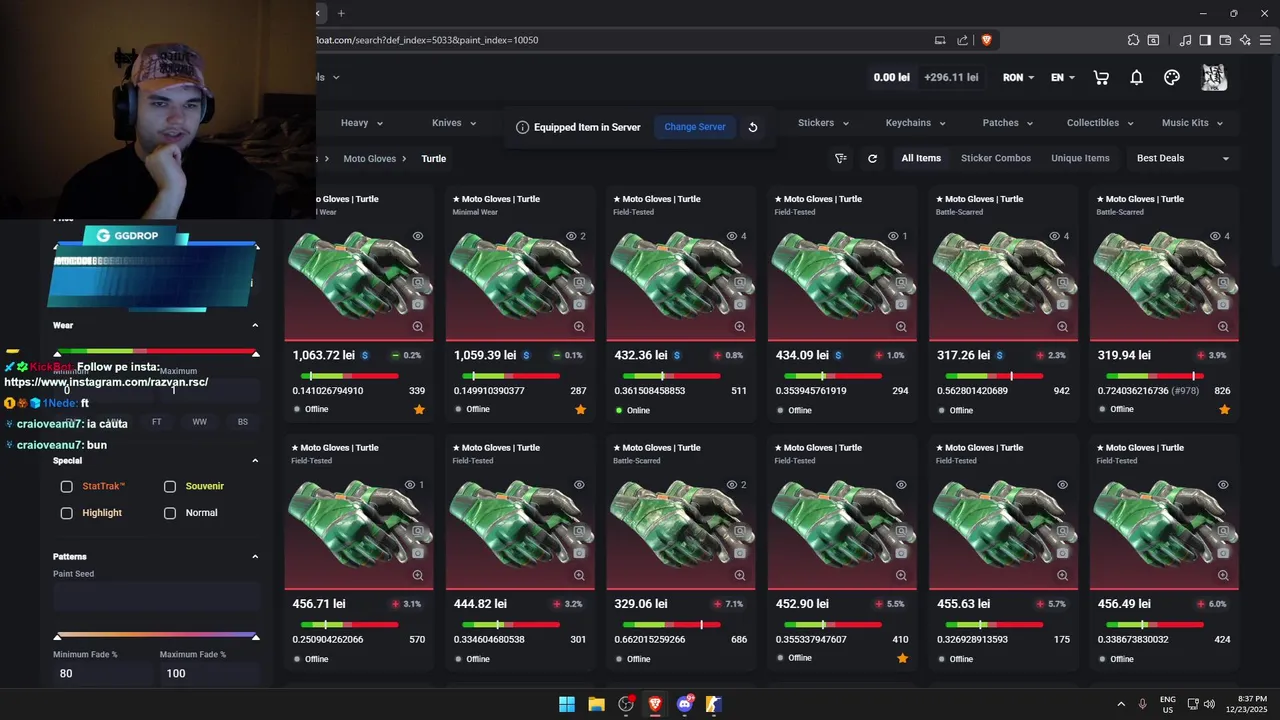Open Discord from the taskbar
The width and height of the screenshot is (1280, 720).
(685, 704)
